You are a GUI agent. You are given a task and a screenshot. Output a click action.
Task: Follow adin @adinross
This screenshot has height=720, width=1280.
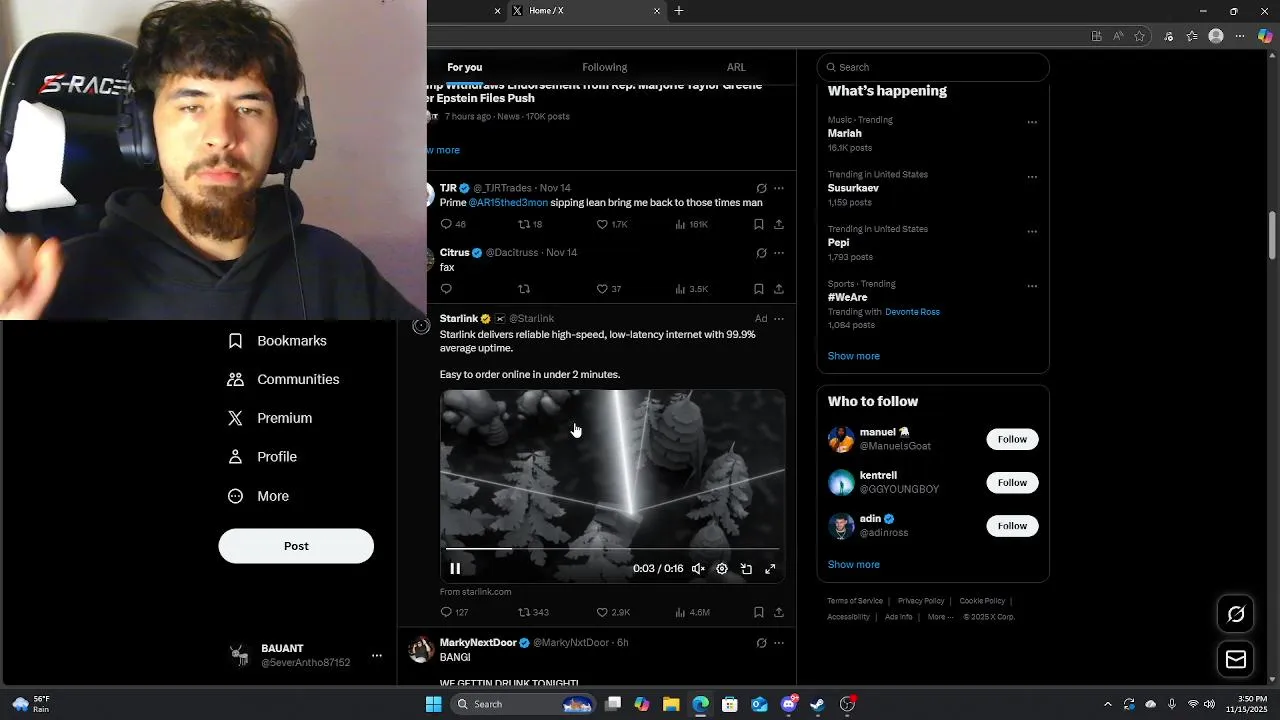click(x=1012, y=526)
